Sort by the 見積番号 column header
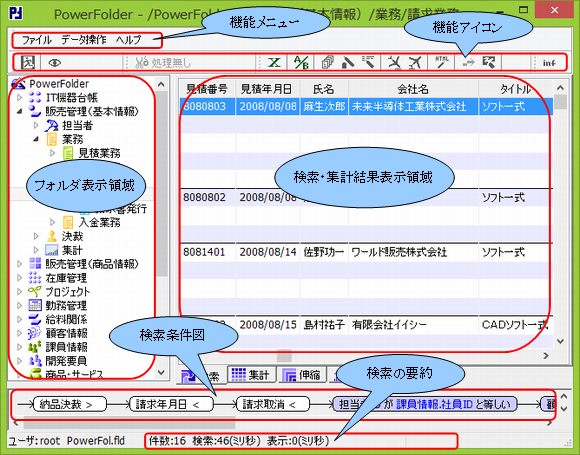Screen dimensions: 580x455 (x=207, y=89)
